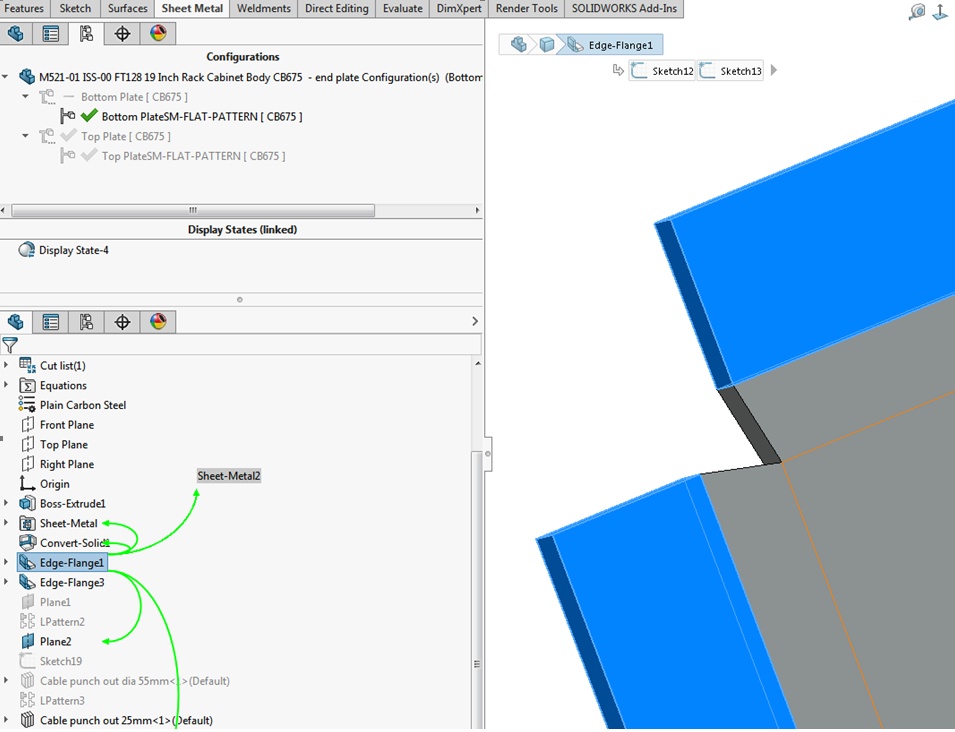Viewport: 955px width, 732px height.
Task: Open the ConfigurationManager tab in top panel
Action: 86,33
